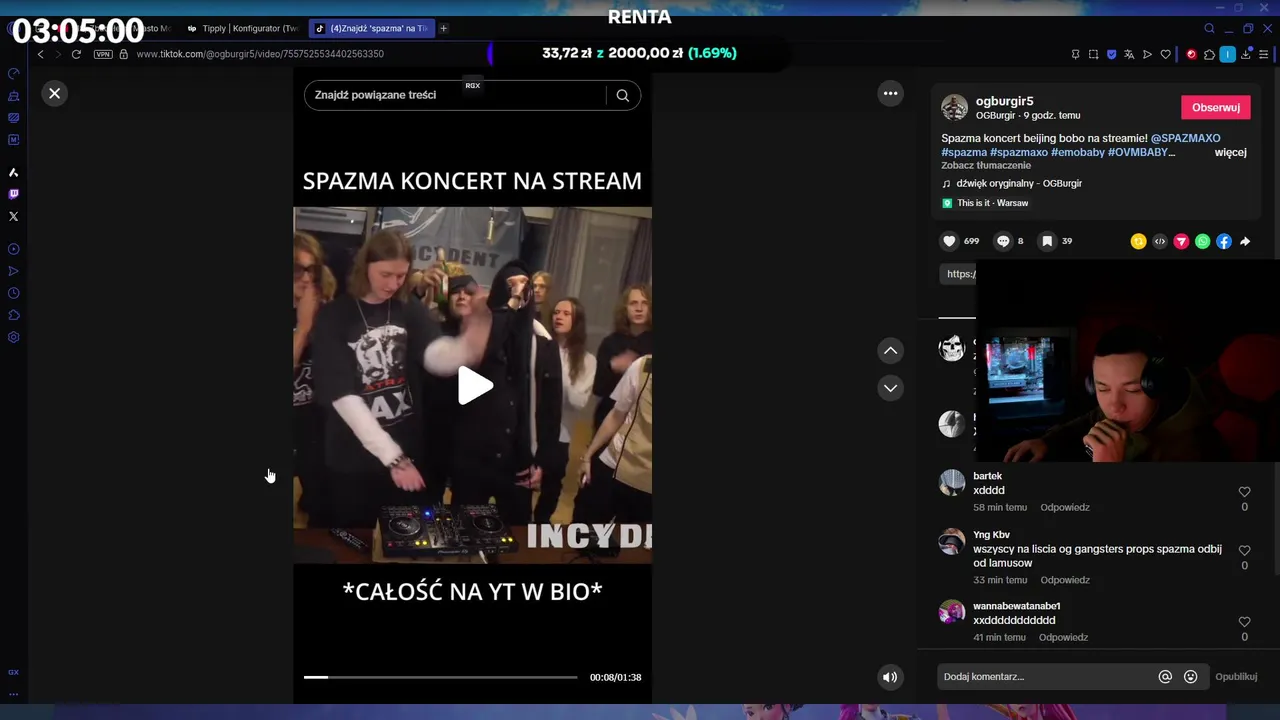Open comments via speech bubble icon
The width and height of the screenshot is (1280, 720).
(x=1003, y=241)
